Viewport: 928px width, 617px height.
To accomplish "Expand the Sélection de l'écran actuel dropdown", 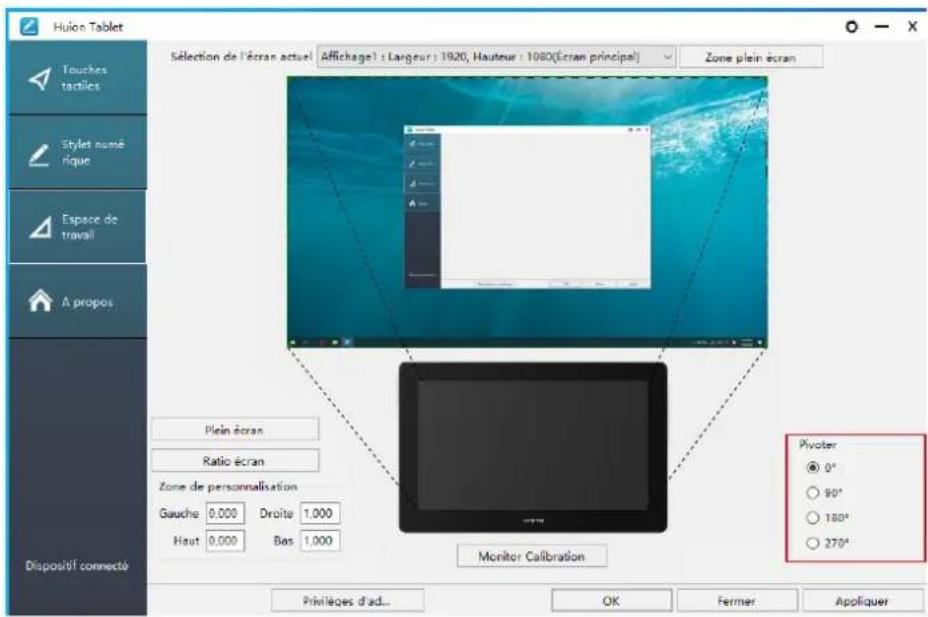I will (496, 57).
